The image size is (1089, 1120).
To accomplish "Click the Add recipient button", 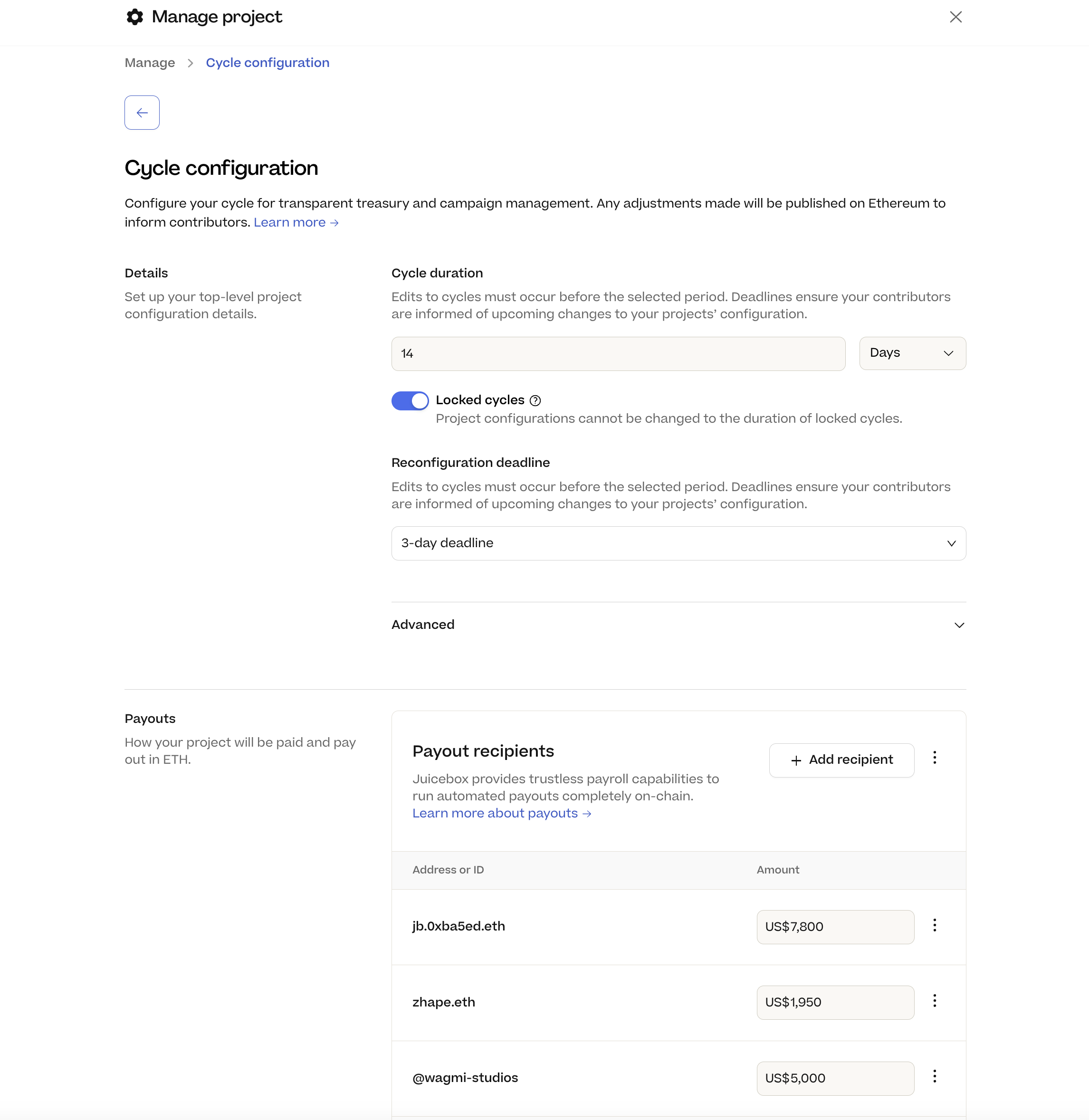I will pyautogui.click(x=841, y=760).
